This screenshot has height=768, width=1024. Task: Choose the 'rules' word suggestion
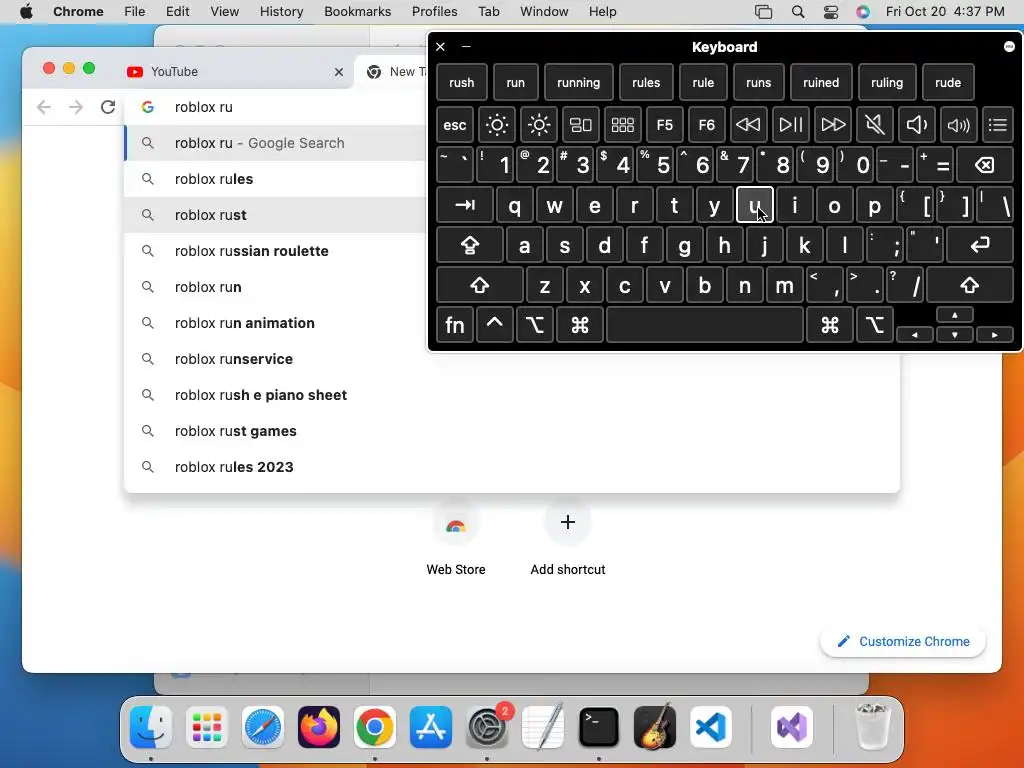[646, 83]
